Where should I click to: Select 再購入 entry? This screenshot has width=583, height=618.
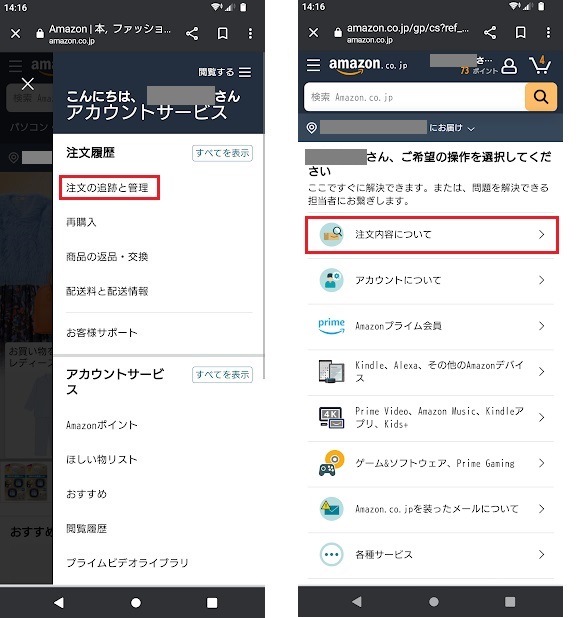[x=81, y=222]
